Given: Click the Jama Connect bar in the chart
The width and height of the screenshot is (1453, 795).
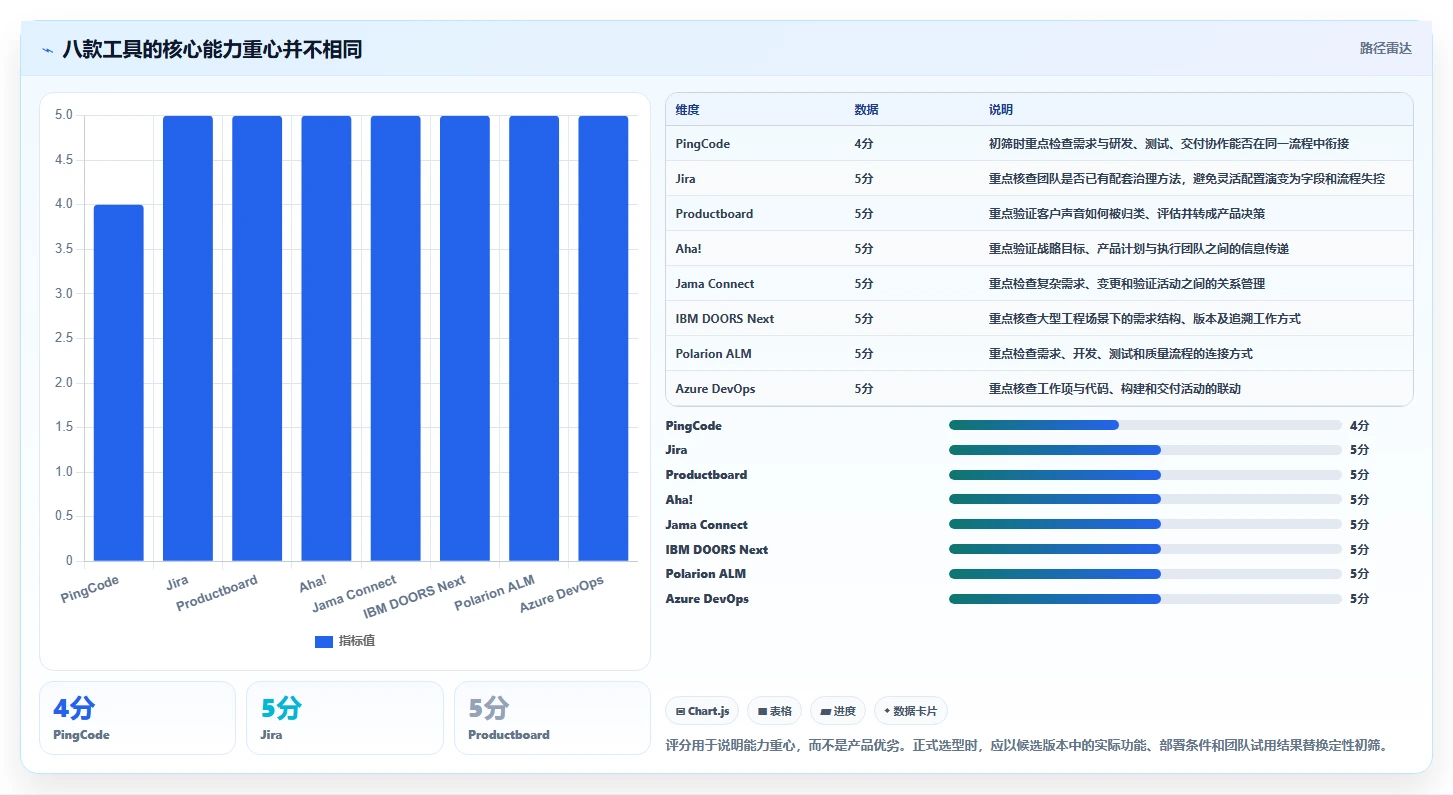Looking at the screenshot, I should 396,338.
